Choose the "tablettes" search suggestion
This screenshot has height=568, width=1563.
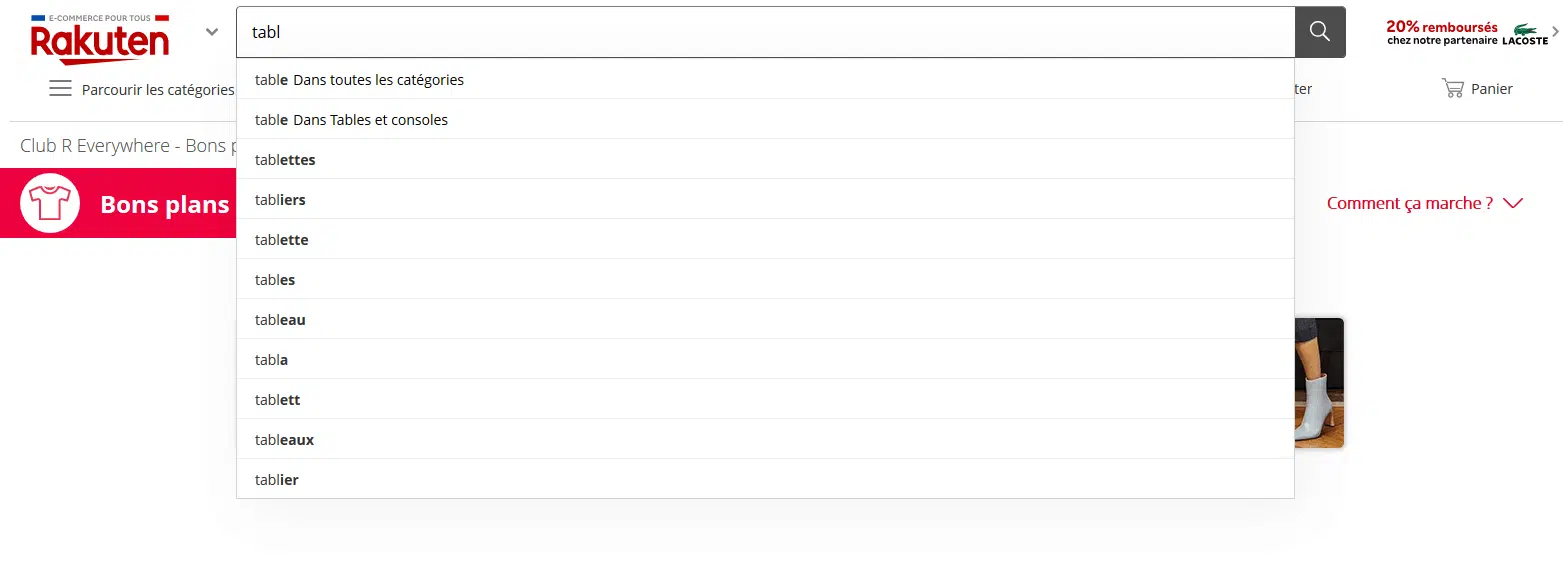point(285,160)
